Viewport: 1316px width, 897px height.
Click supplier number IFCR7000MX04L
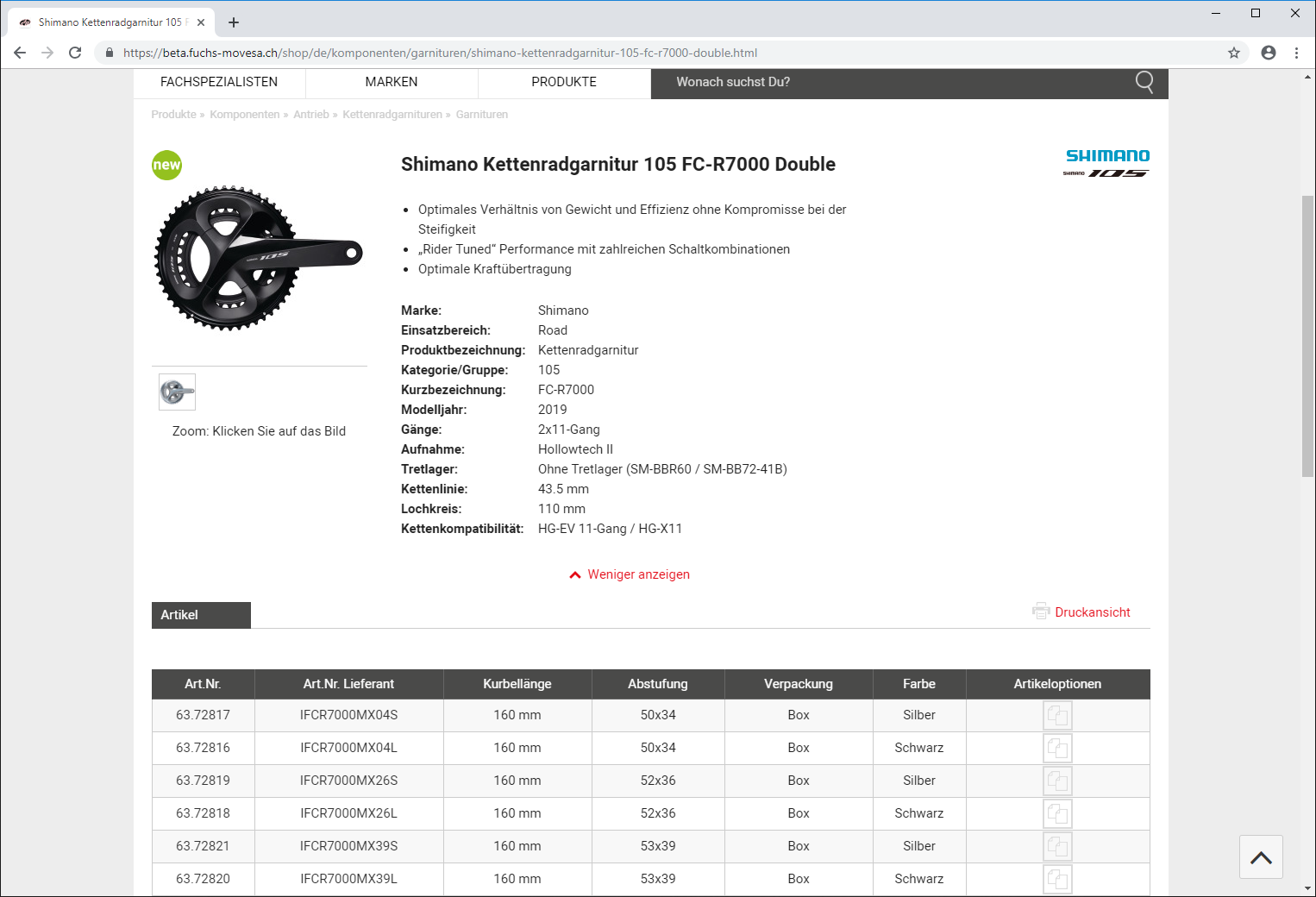[x=348, y=748]
